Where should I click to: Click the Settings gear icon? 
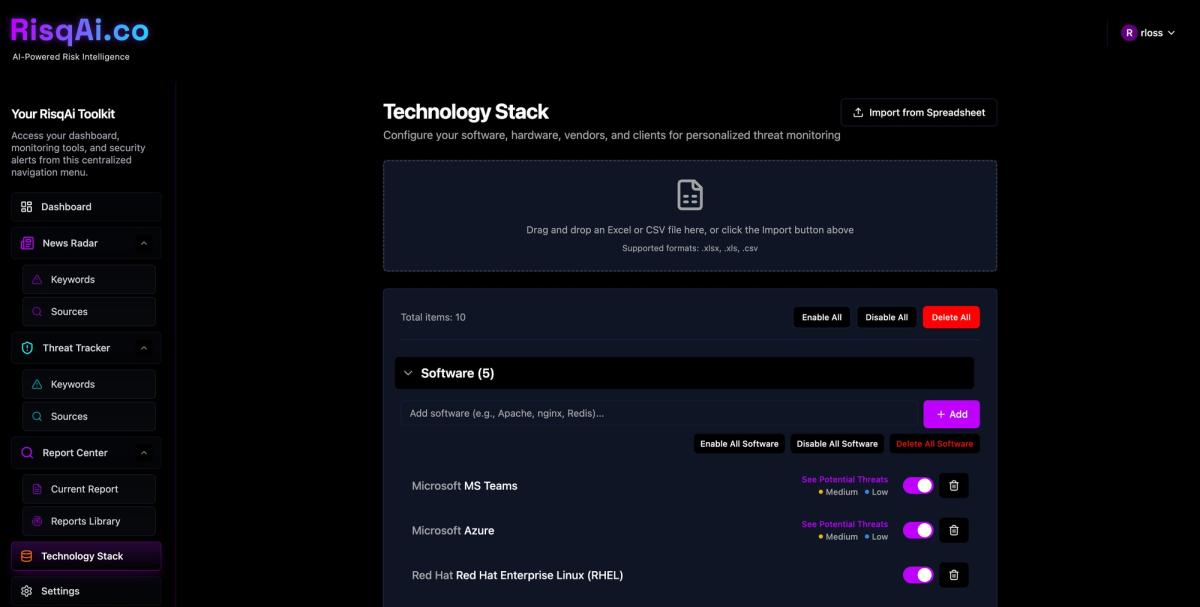[27, 591]
